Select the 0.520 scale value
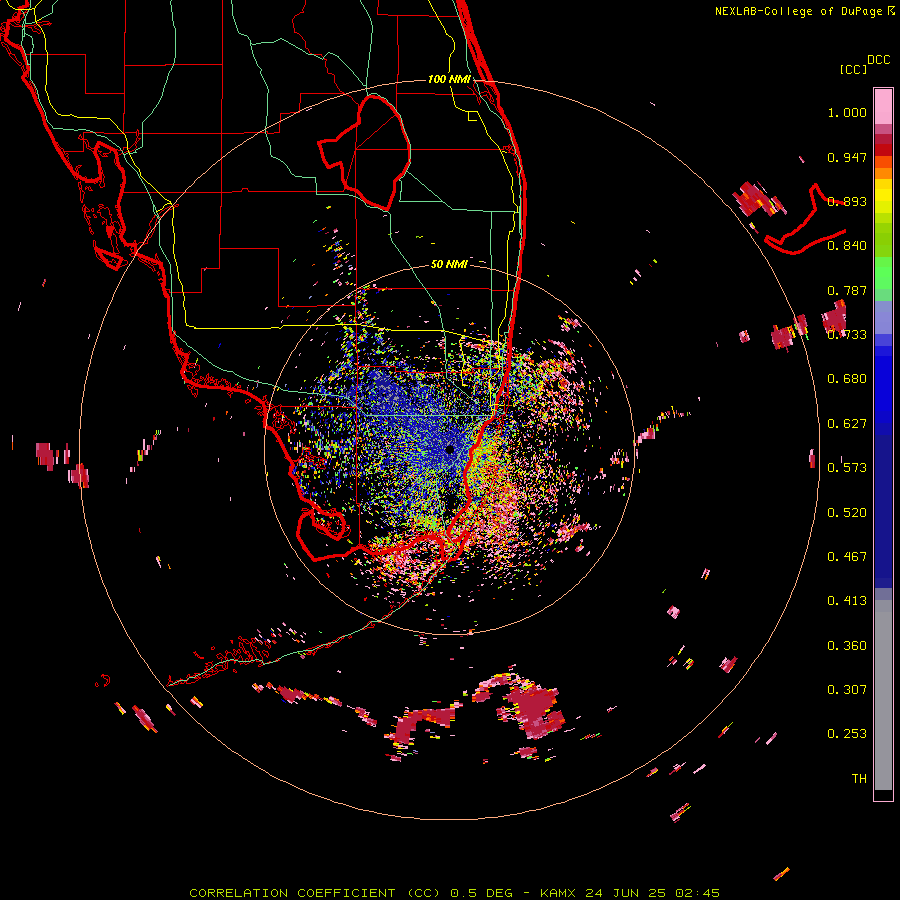Viewport: 900px width, 900px height. (x=847, y=513)
